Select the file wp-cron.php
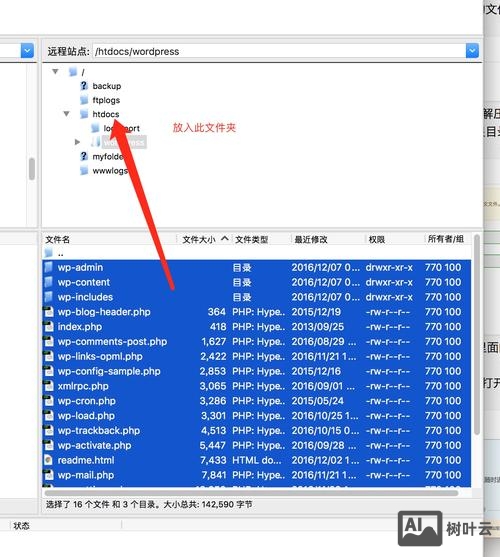The image size is (500, 557). pos(87,401)
